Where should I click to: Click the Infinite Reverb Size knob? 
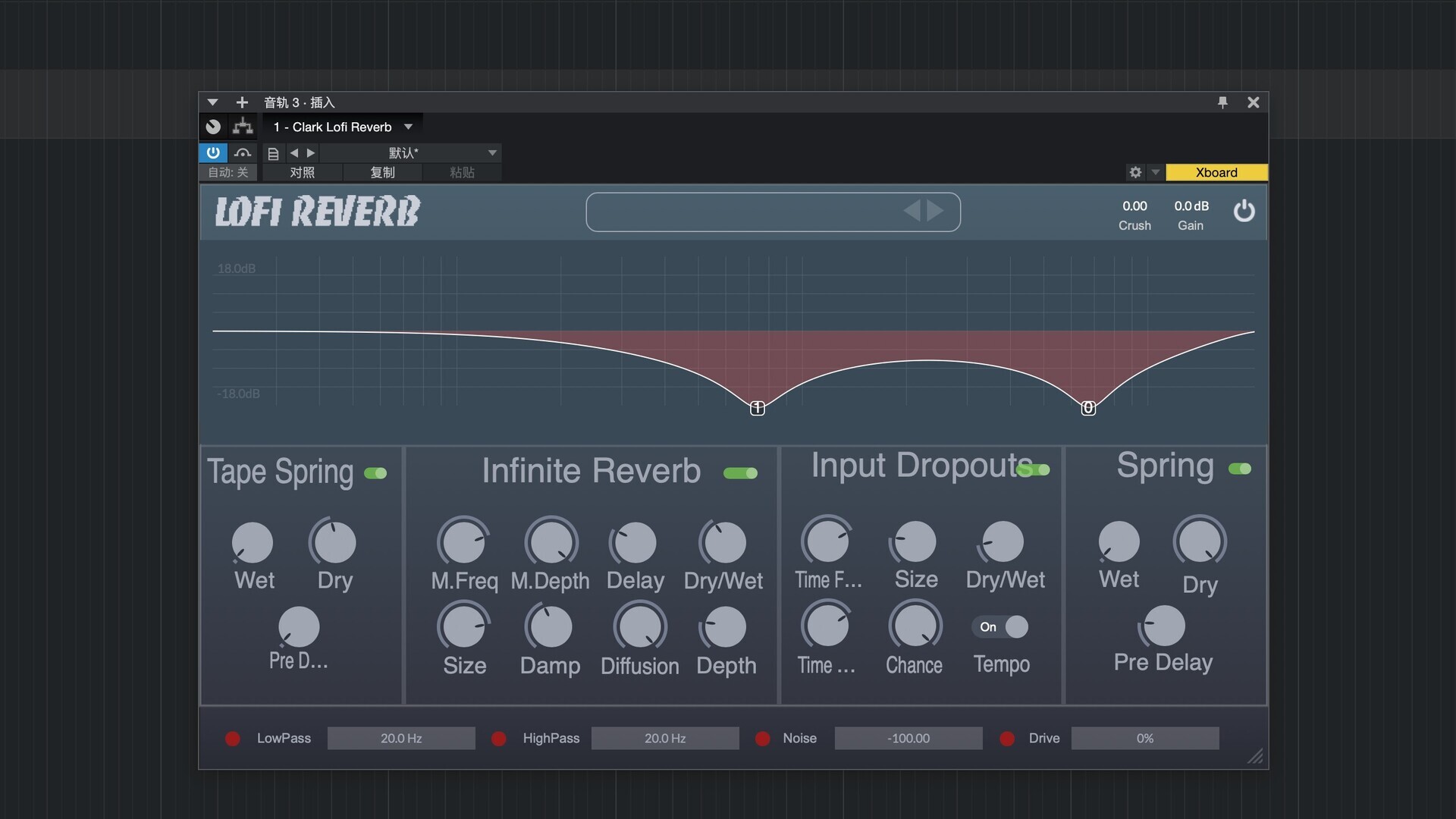point(463,627)
